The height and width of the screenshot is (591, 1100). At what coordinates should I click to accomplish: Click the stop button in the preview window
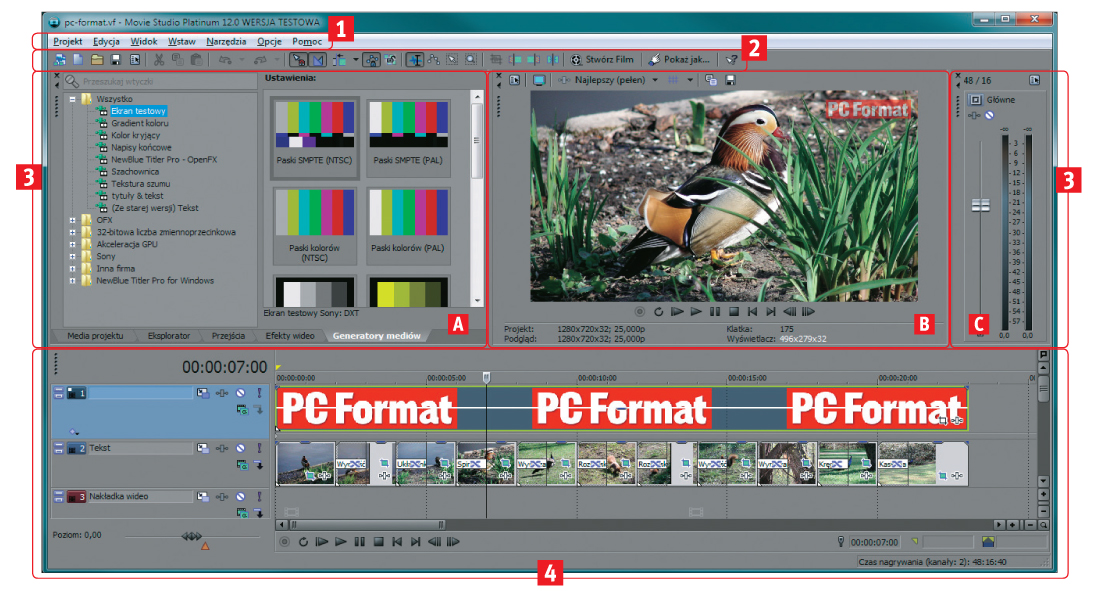[733, 312]
